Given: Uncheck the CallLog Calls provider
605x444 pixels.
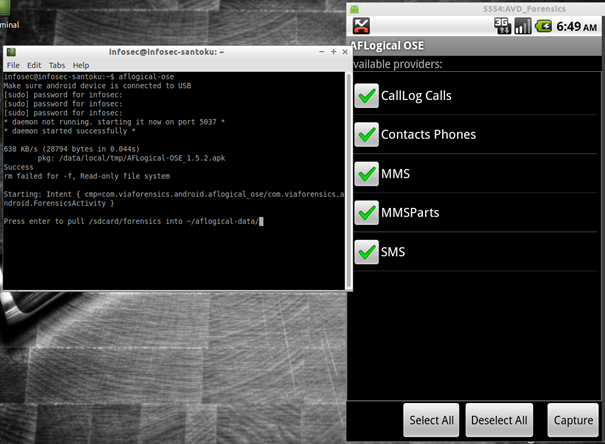Looking at the screenshot, I should pos(366,96).
